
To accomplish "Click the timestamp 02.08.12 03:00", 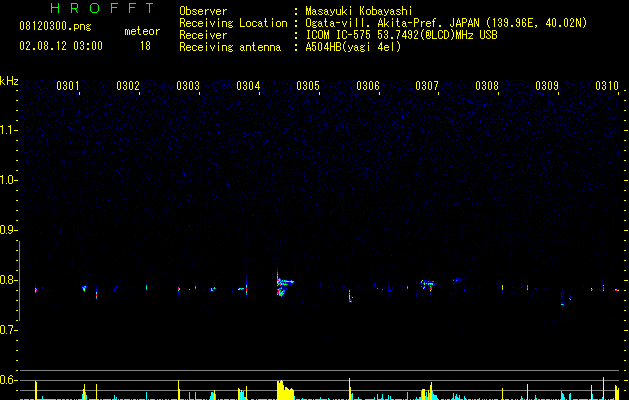I will point(61,46).
